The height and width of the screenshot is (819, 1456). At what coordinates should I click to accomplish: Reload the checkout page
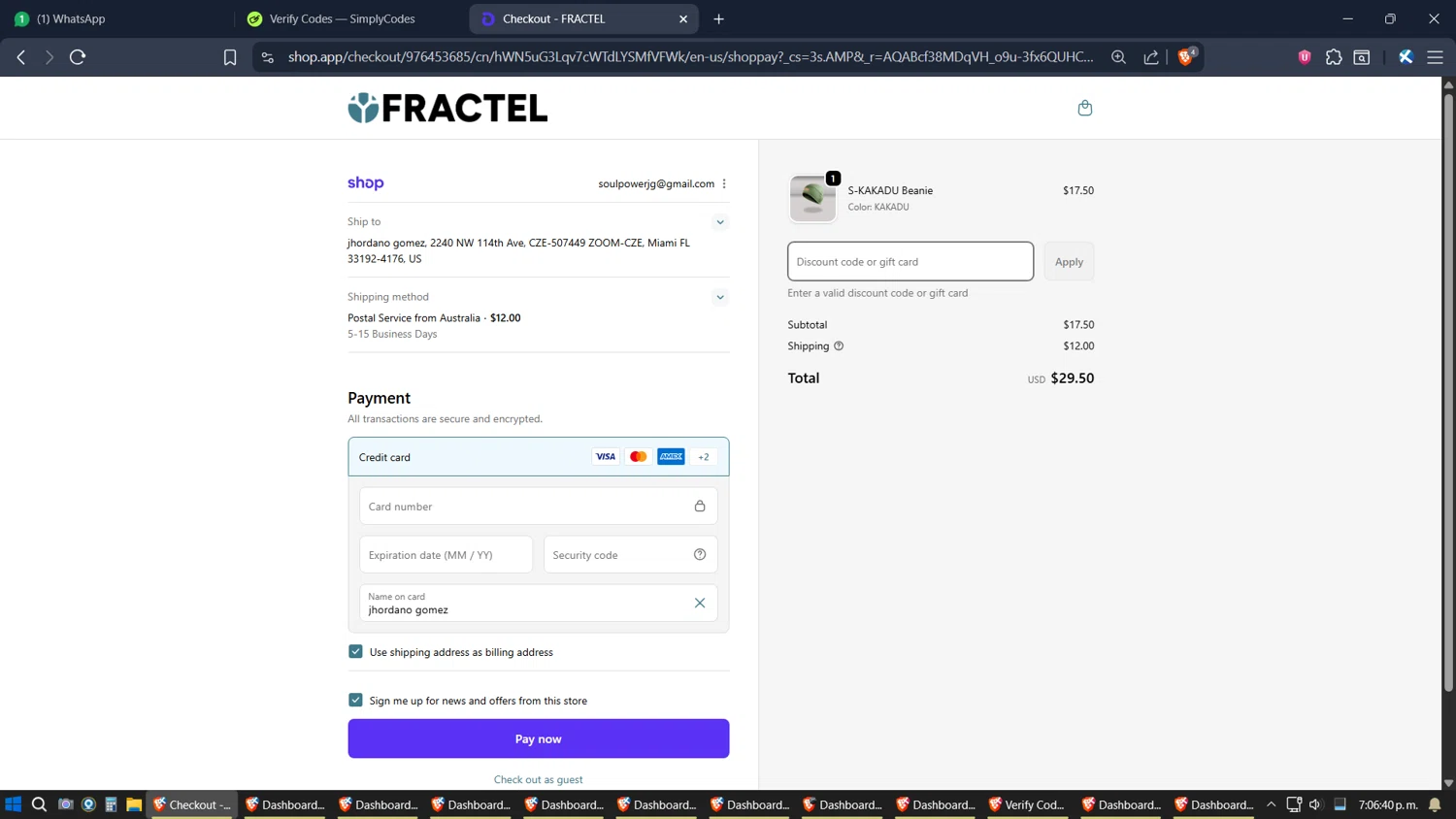coord(78,57)
